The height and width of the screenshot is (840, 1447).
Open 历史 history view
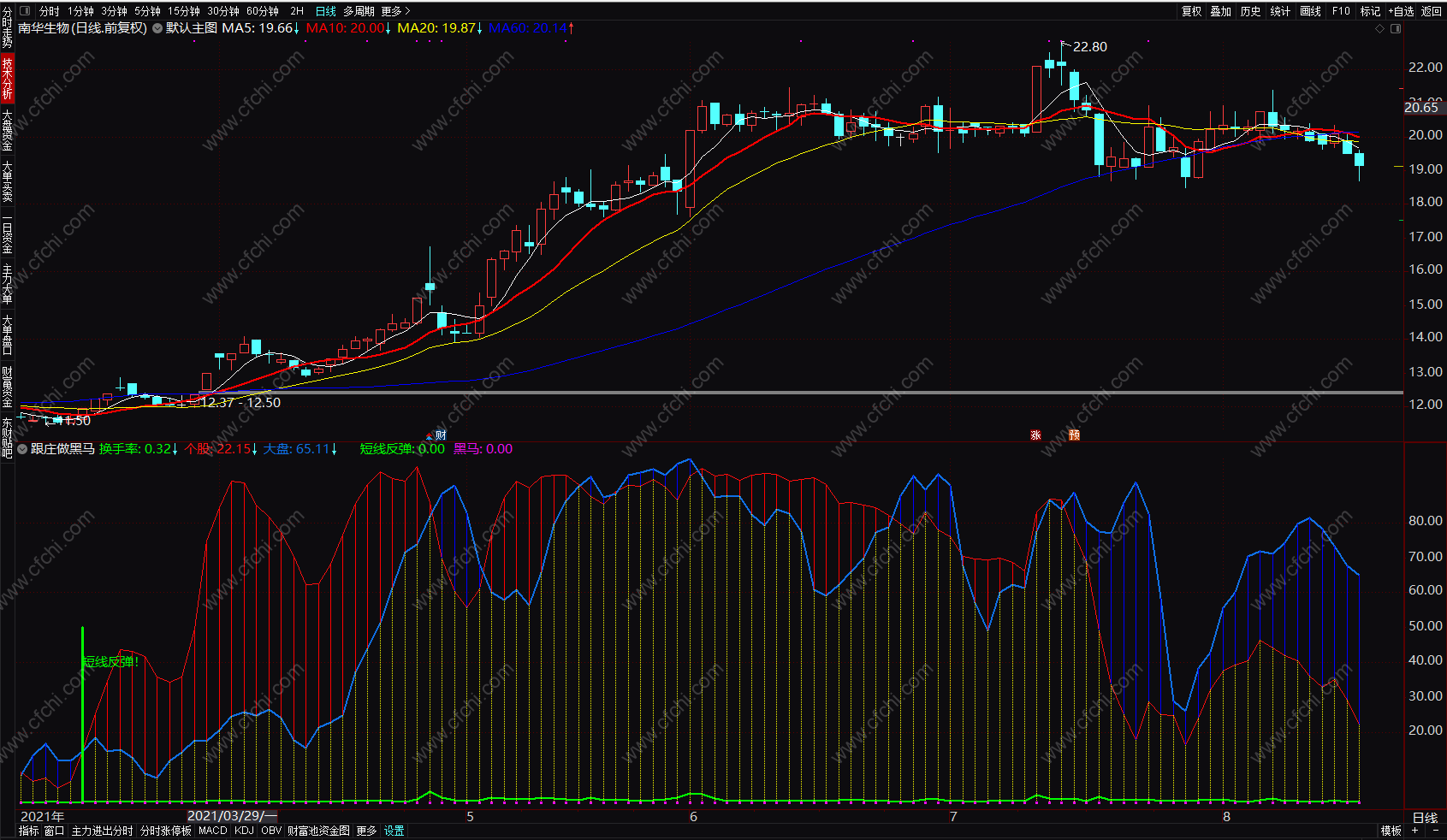click(x=1250, y=11)
